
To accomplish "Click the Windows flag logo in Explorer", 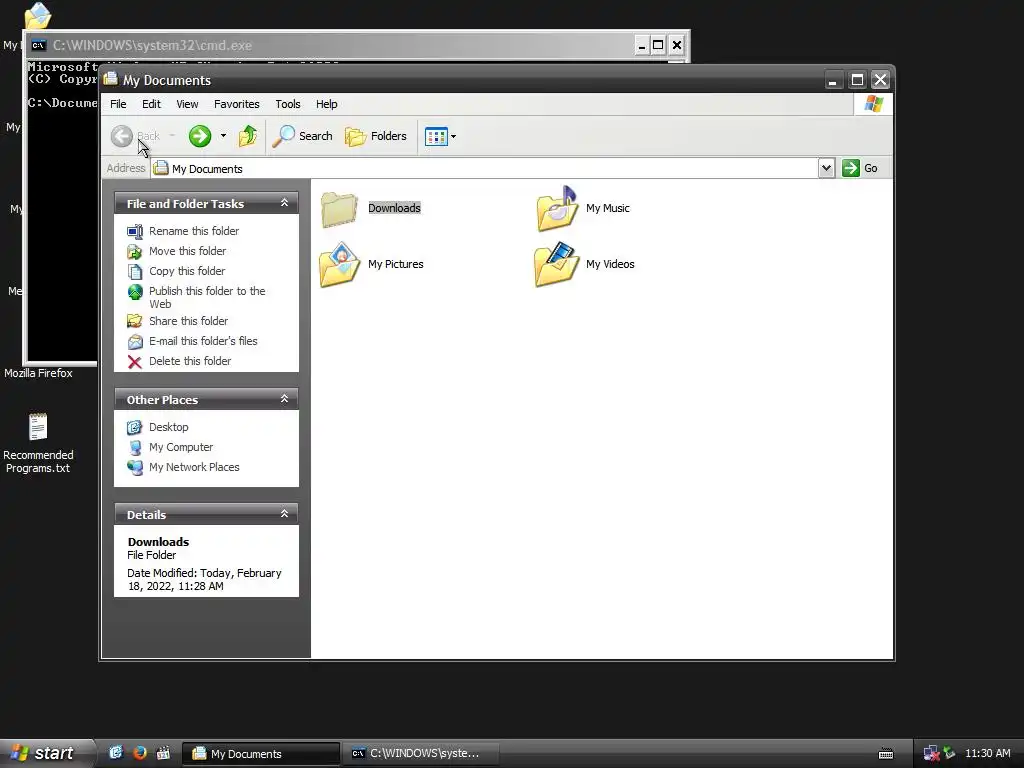I will 873,104.
